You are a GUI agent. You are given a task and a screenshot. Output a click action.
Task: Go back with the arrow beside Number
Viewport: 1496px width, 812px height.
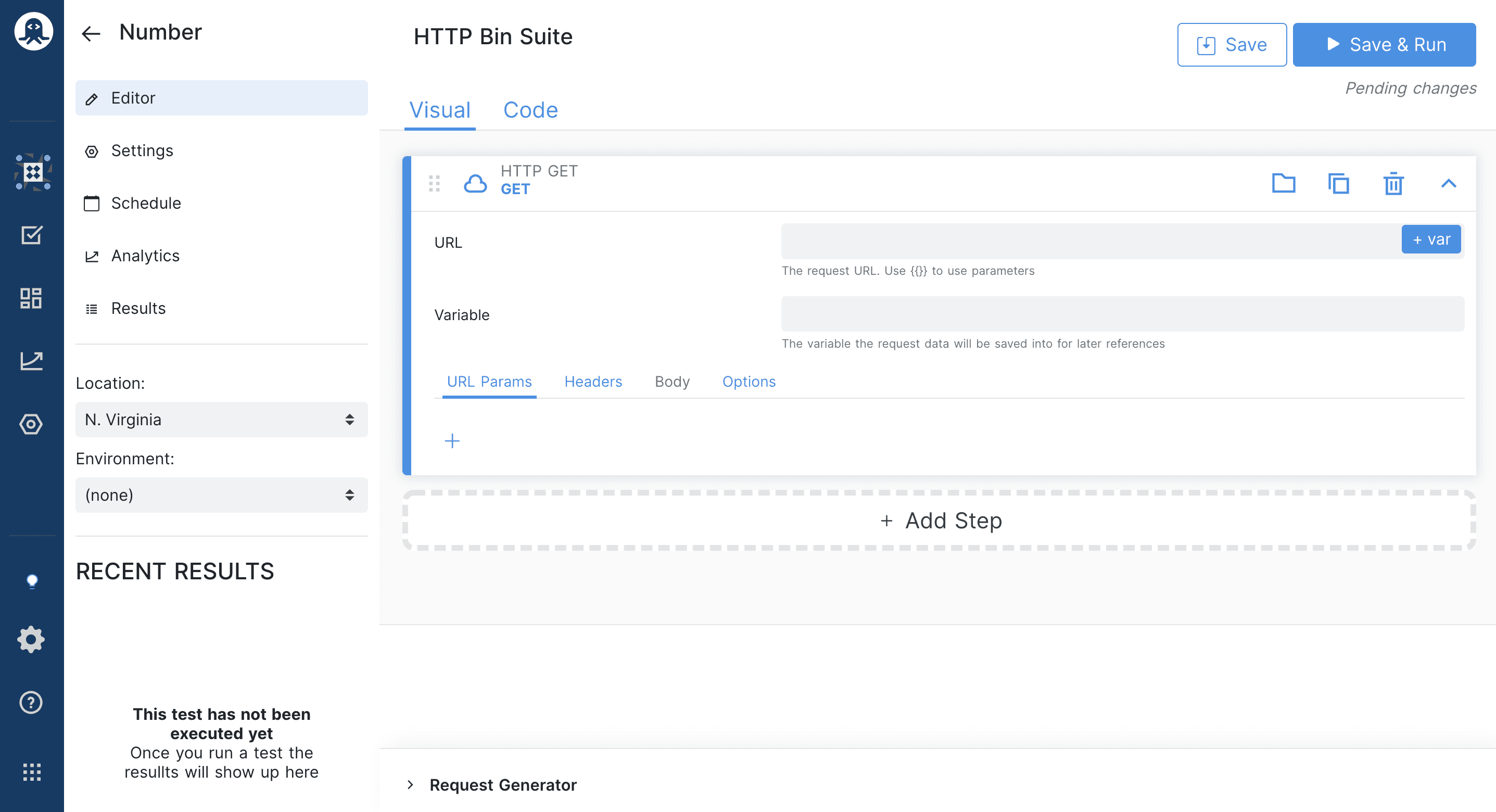click(x=91, y=33)
